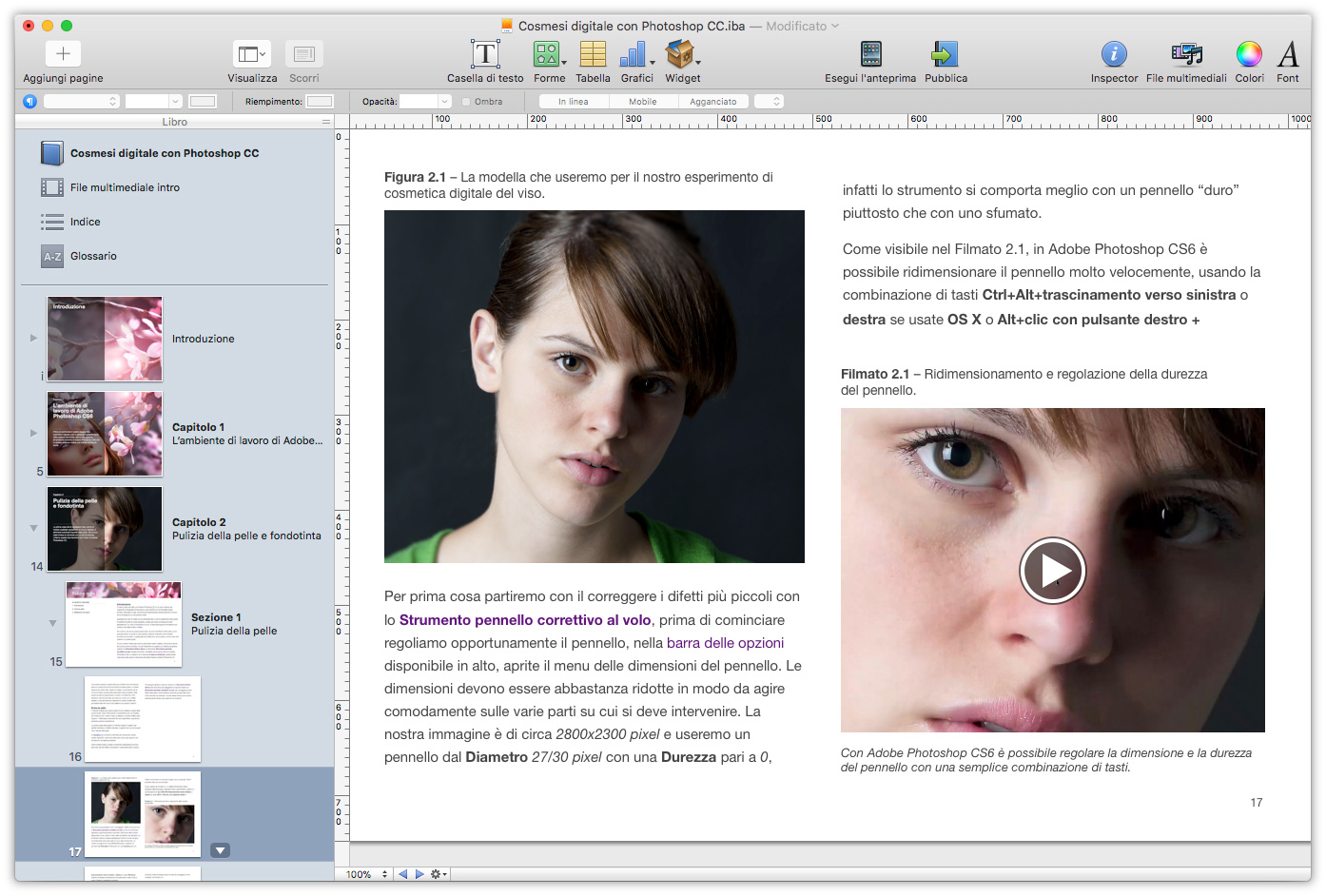1326x896 pixels.
Task: Open page 17 thumbnail dropdown arrow
Action: pos(221,850)
